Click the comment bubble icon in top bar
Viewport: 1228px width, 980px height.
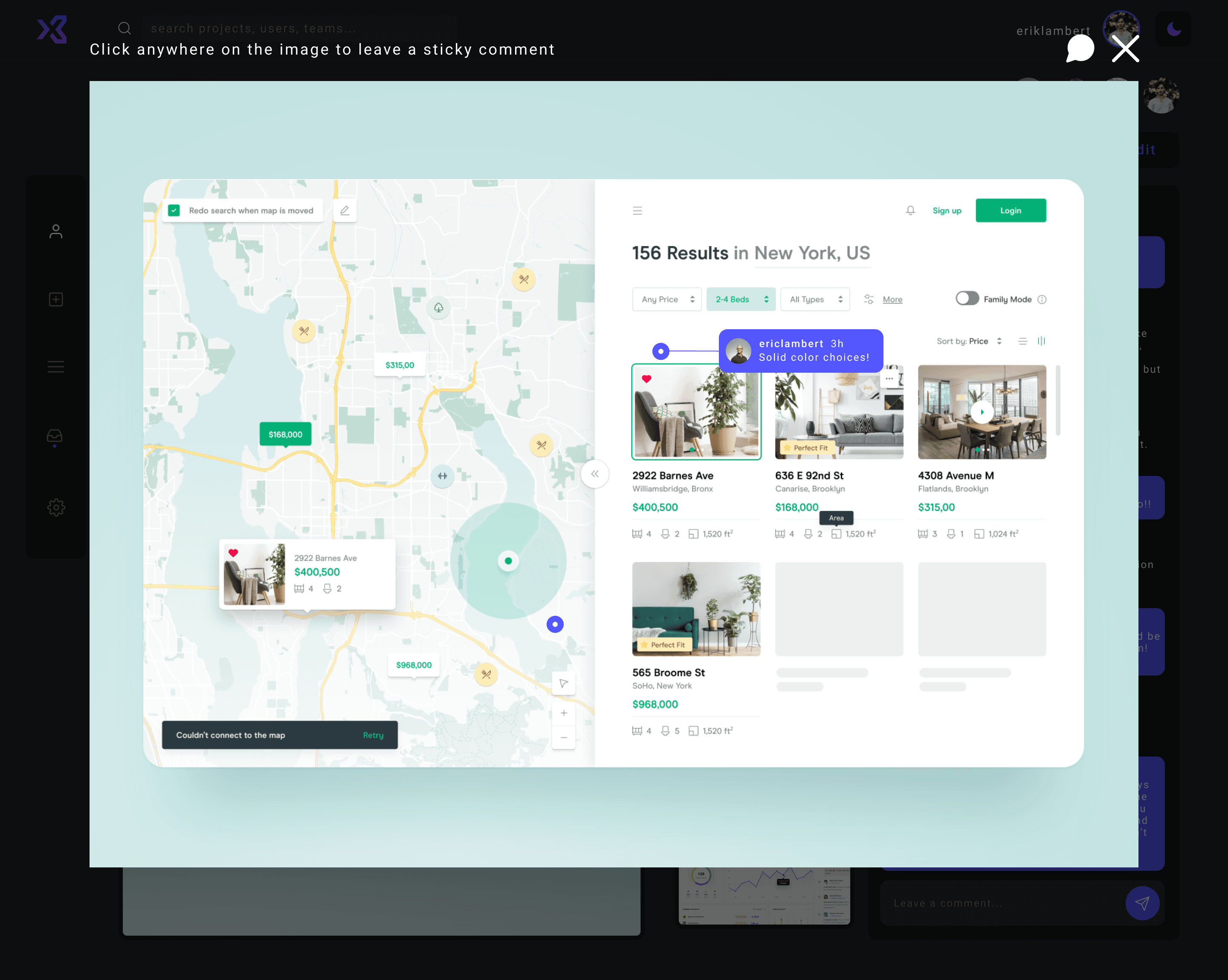1080,49
